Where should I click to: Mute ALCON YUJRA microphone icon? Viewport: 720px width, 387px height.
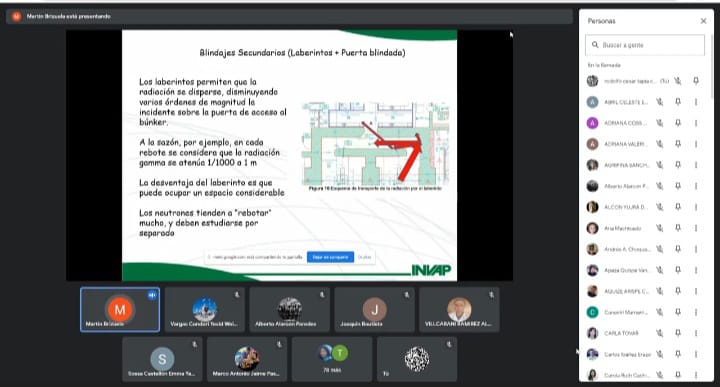(x=659, y=207)
